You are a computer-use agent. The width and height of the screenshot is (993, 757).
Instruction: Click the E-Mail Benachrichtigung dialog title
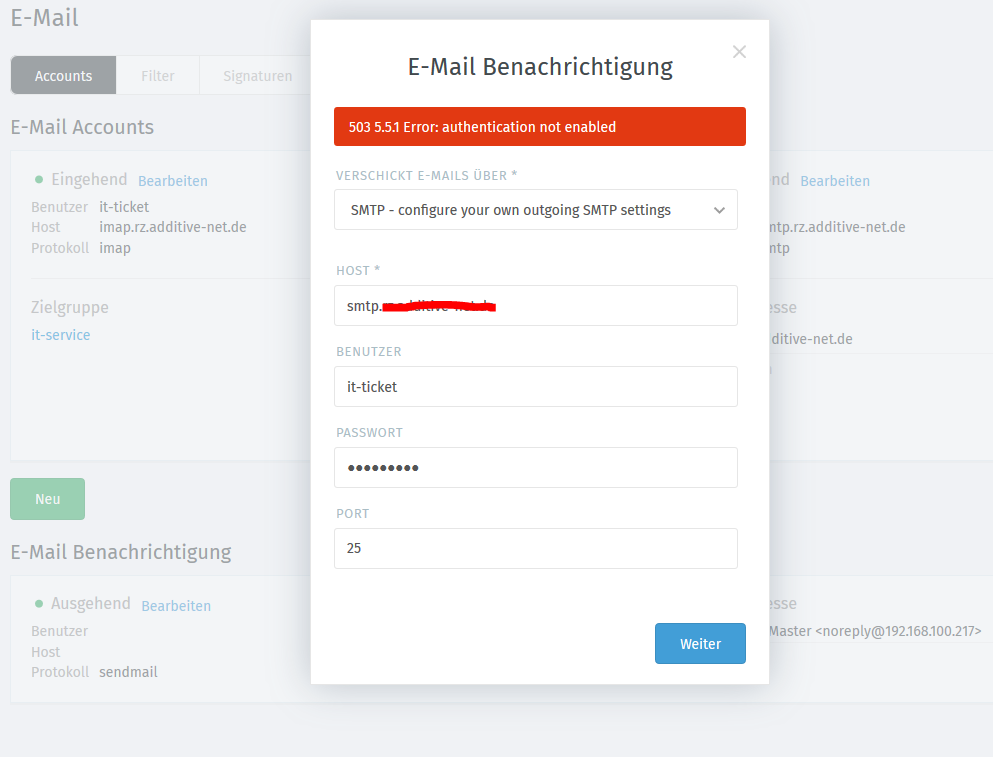[540, 67]
